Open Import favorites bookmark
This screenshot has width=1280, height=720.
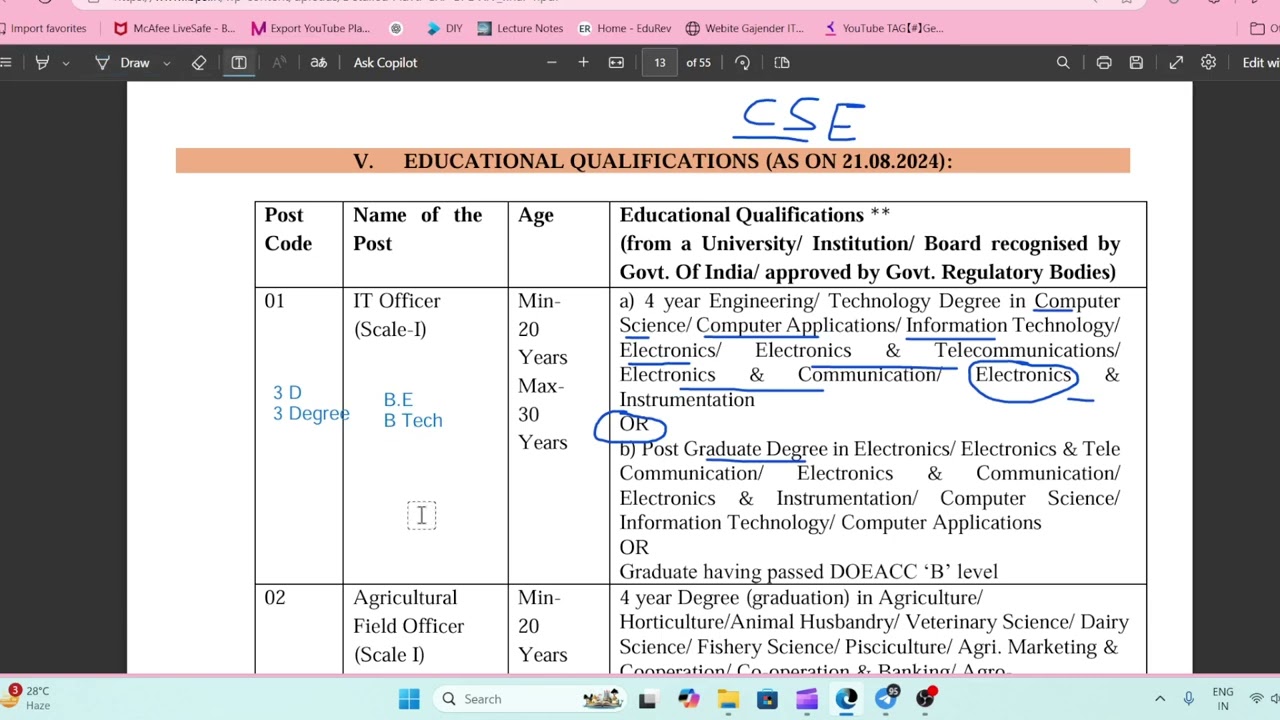[44, 28]
